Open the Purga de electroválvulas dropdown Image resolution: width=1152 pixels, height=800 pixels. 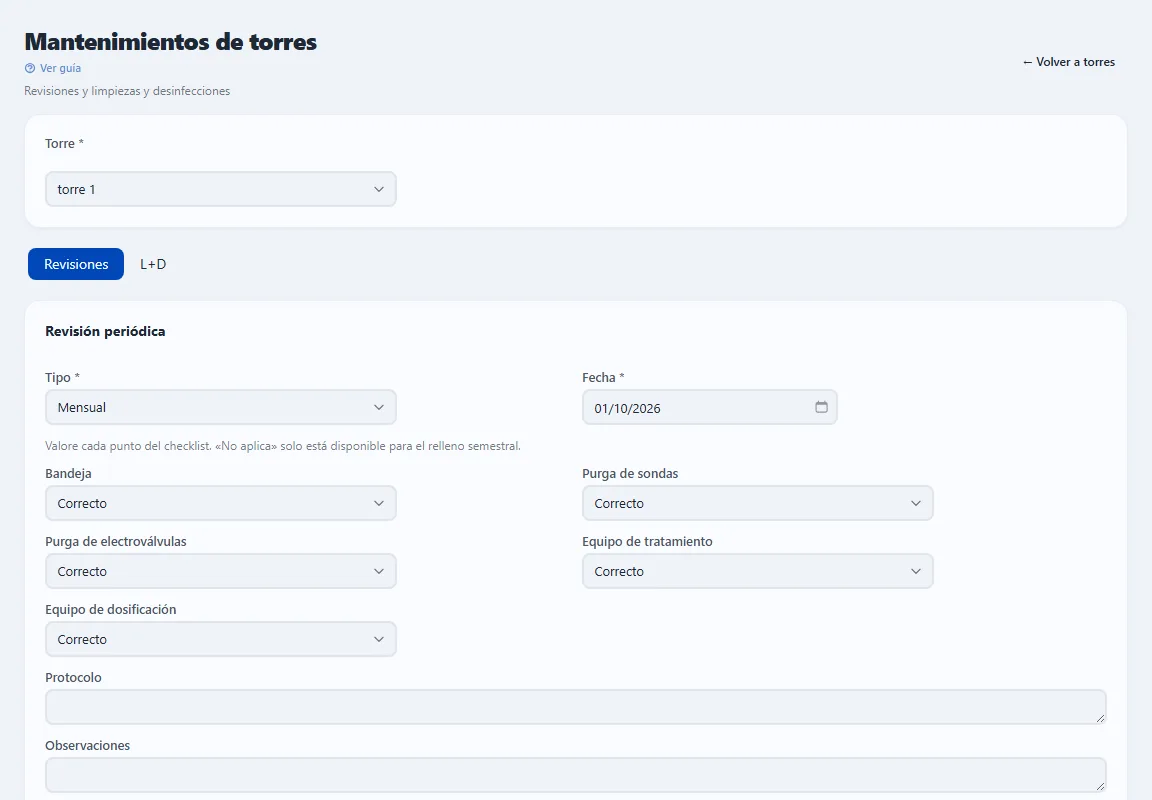[221, 572]
